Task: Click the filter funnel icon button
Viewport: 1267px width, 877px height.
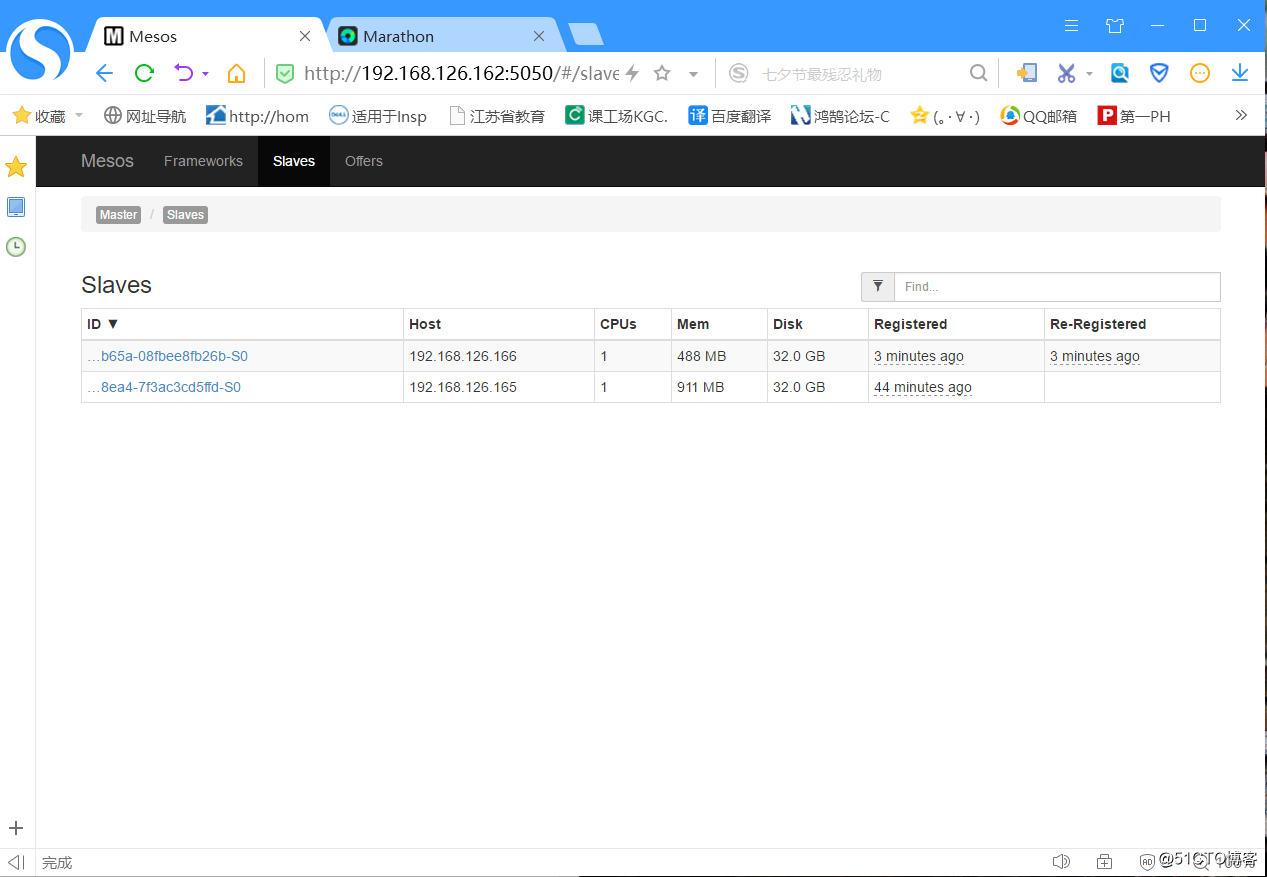Action: (x=878, y=287)
